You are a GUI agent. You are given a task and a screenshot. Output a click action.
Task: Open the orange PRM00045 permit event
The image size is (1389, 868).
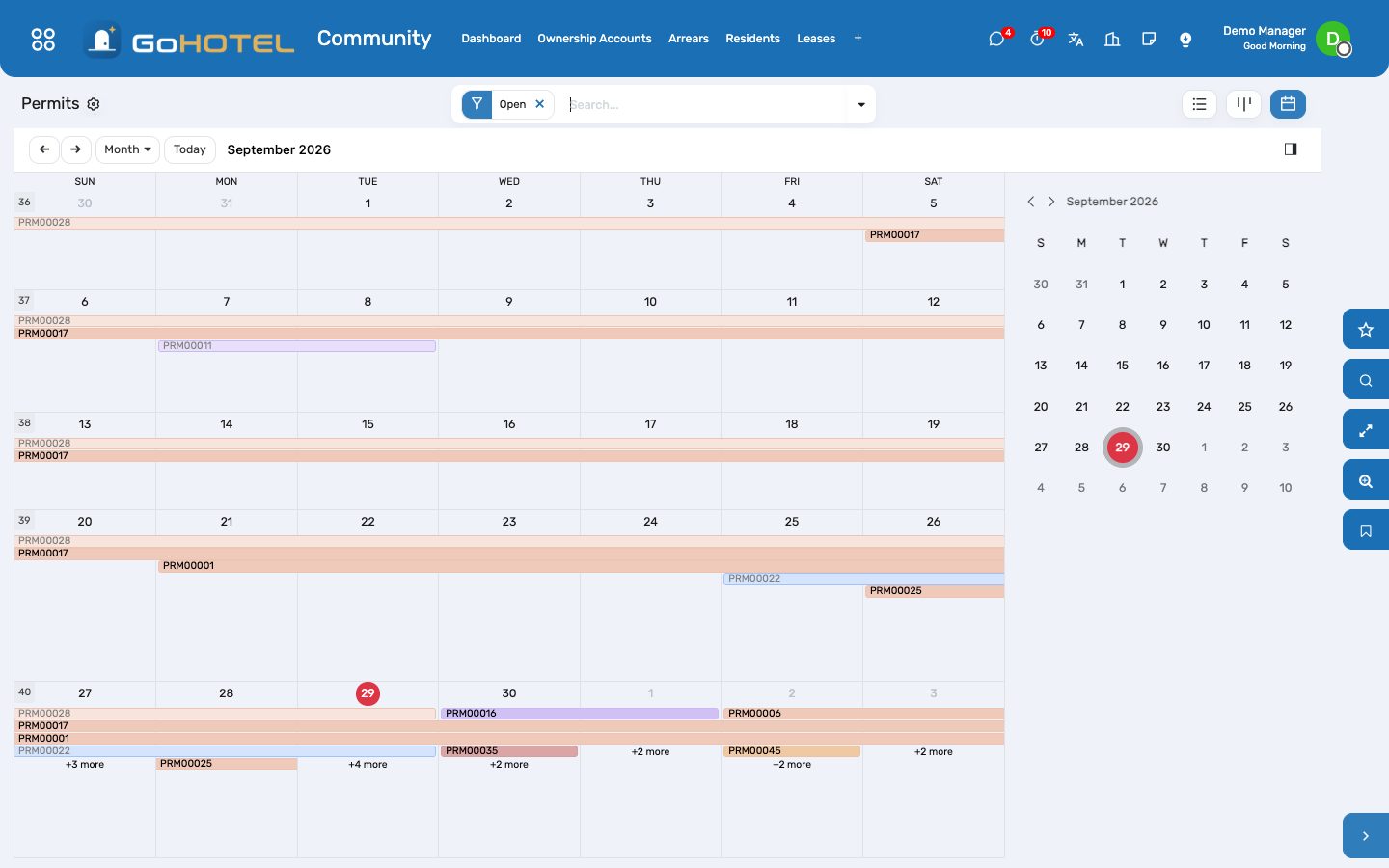tap(792, 751)
